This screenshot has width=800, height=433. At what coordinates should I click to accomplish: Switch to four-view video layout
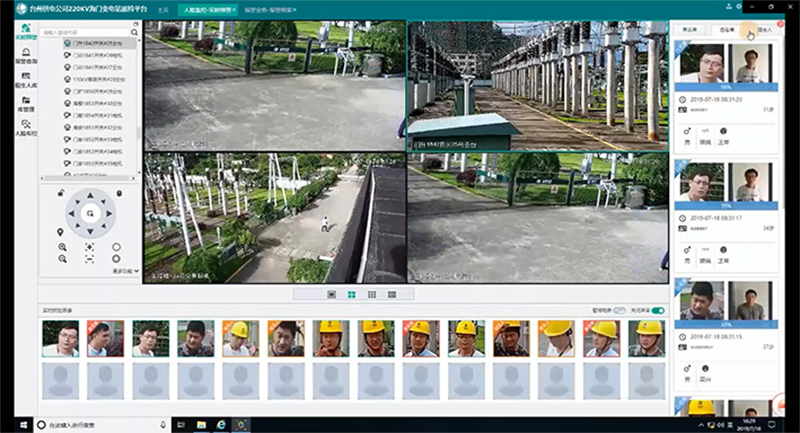(x=352, y=294)
